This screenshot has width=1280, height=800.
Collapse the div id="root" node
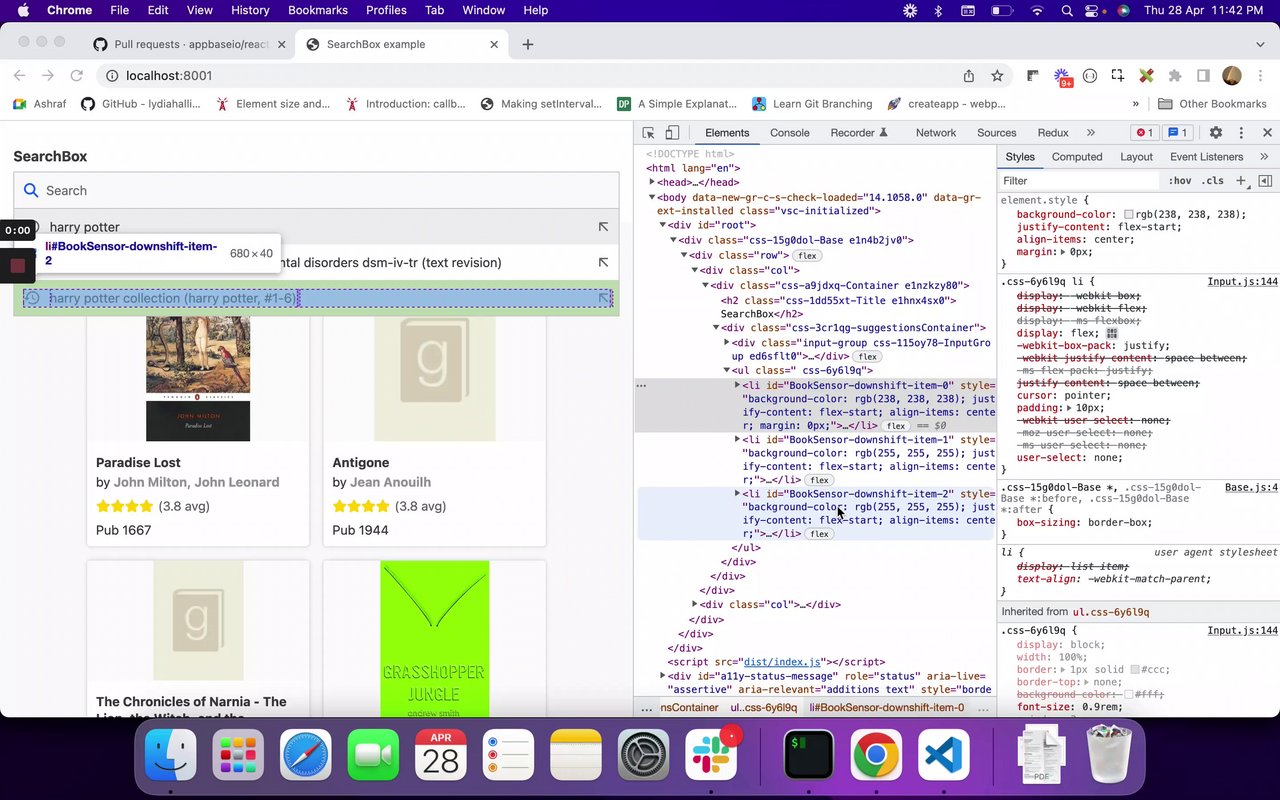coord(663,226)
